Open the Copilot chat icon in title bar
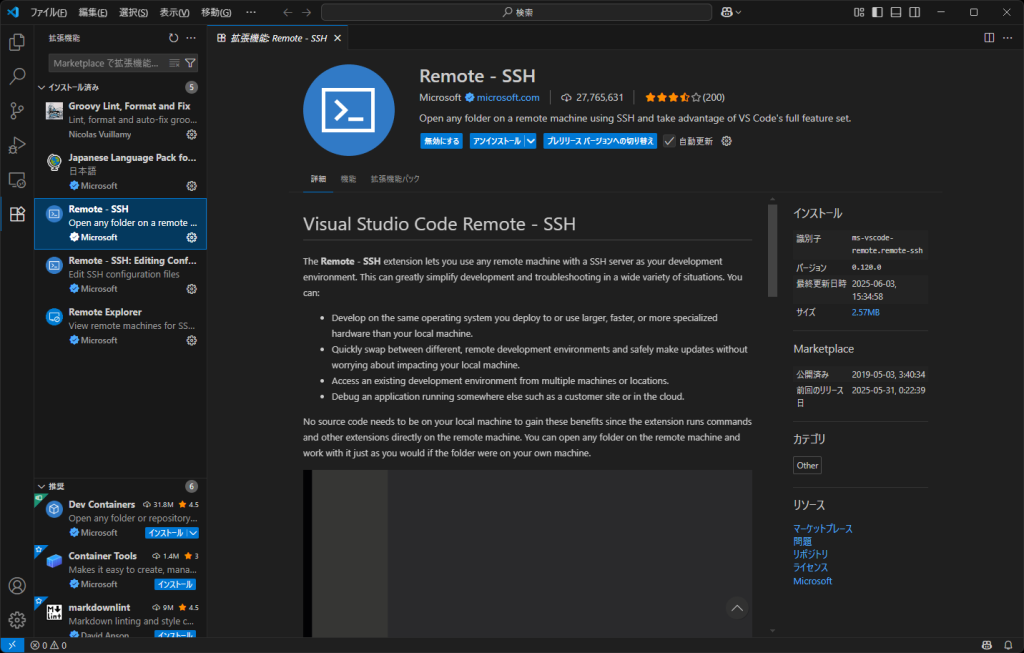The width and height of the screenshot is (1024, 653). (726, 12)
